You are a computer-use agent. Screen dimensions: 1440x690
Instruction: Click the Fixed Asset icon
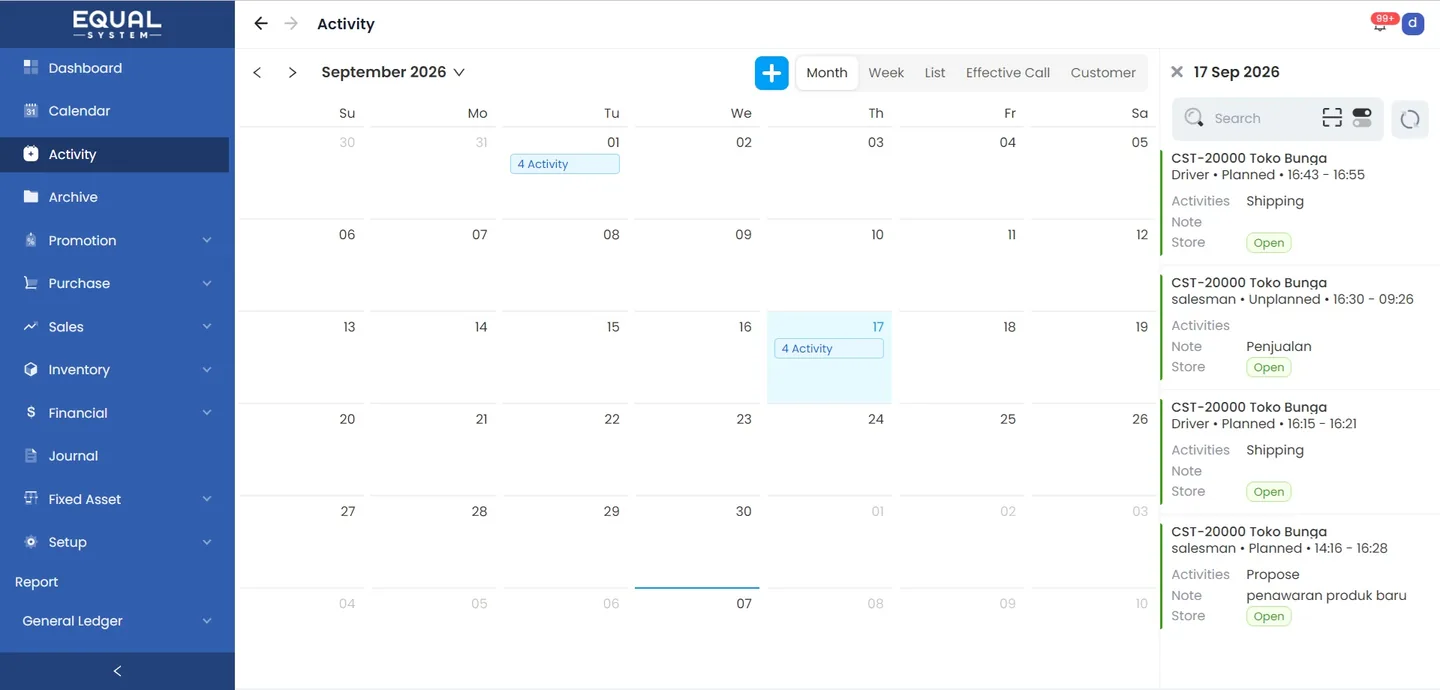point(30,499)
